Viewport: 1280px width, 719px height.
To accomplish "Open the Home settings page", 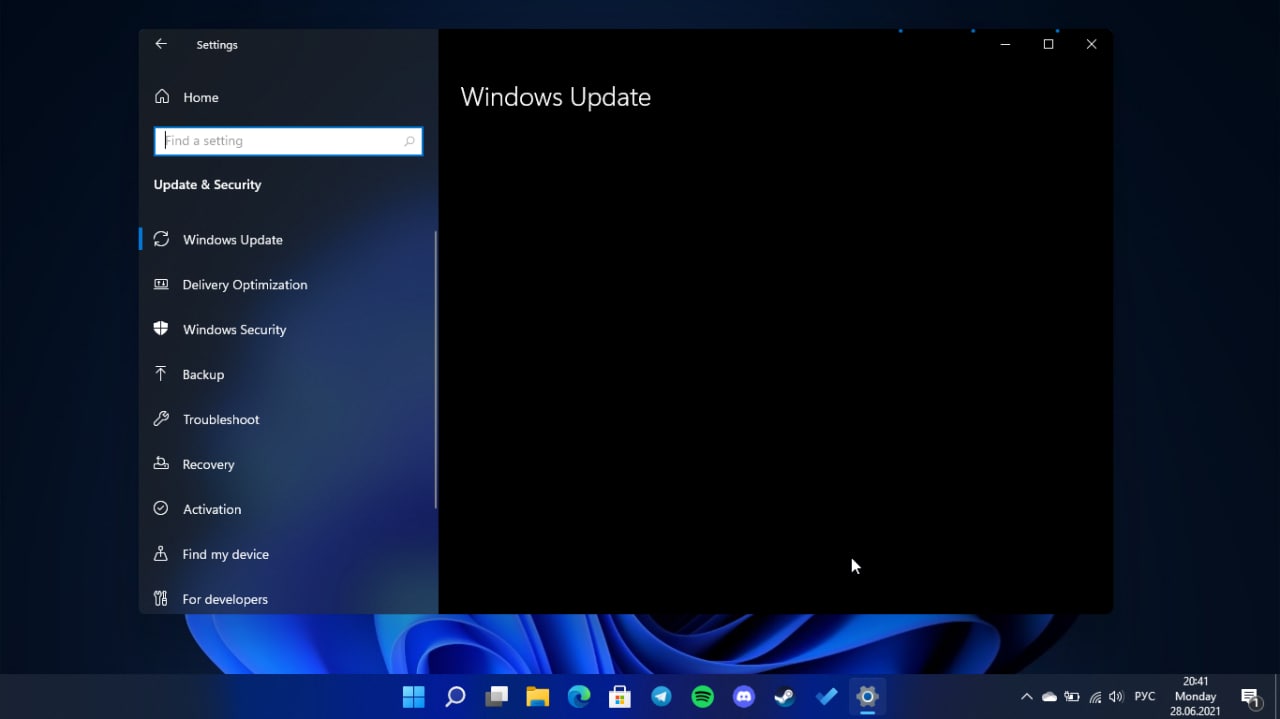I will 288,97.
